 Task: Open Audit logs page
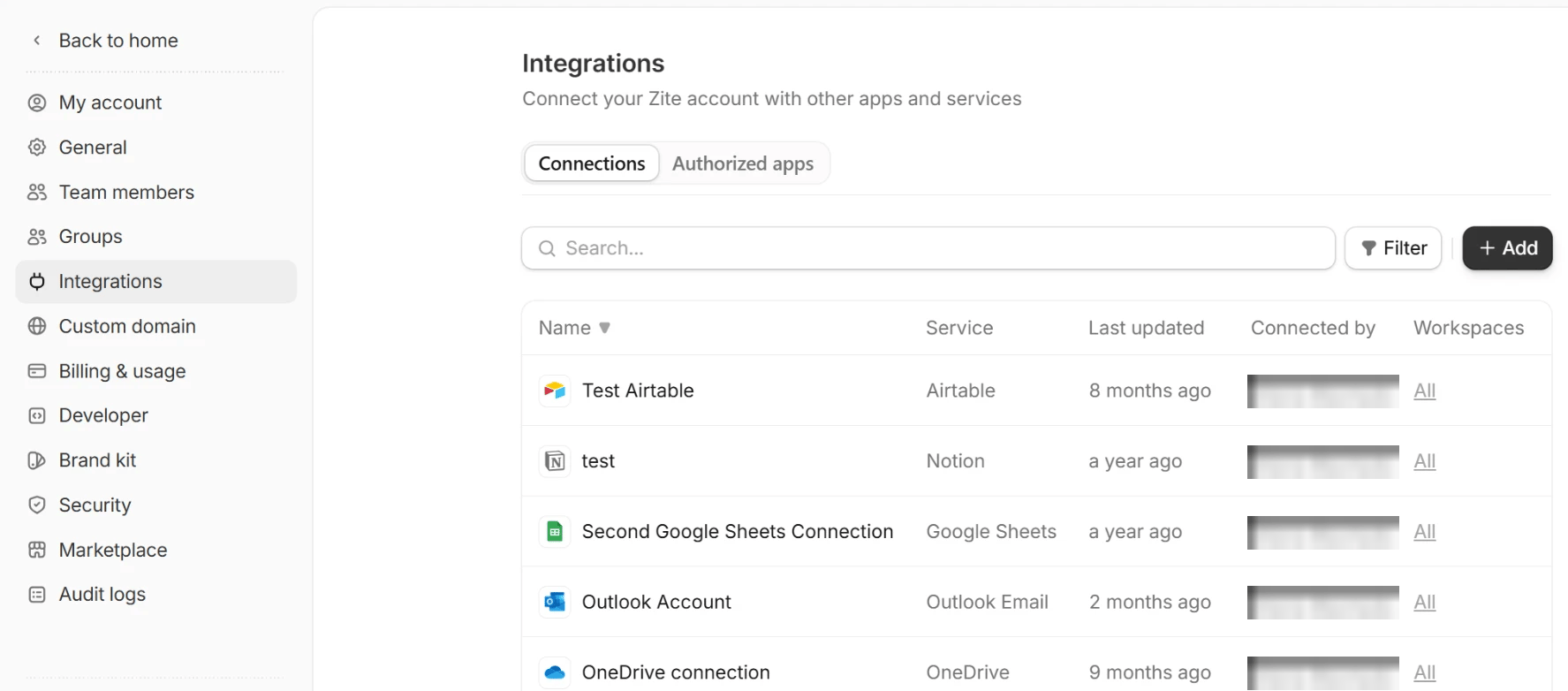pos(156,595)
